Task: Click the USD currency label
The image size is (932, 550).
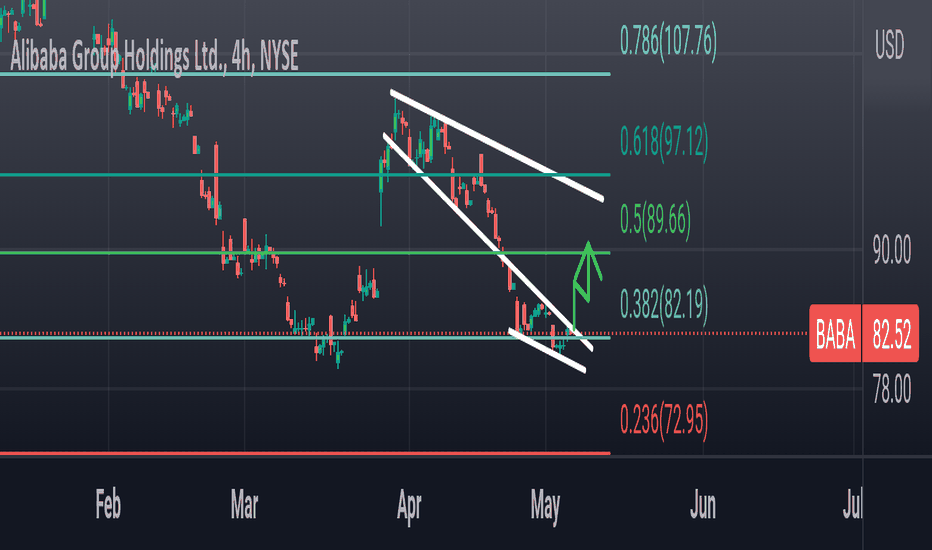Action: [x=889, y=45]
